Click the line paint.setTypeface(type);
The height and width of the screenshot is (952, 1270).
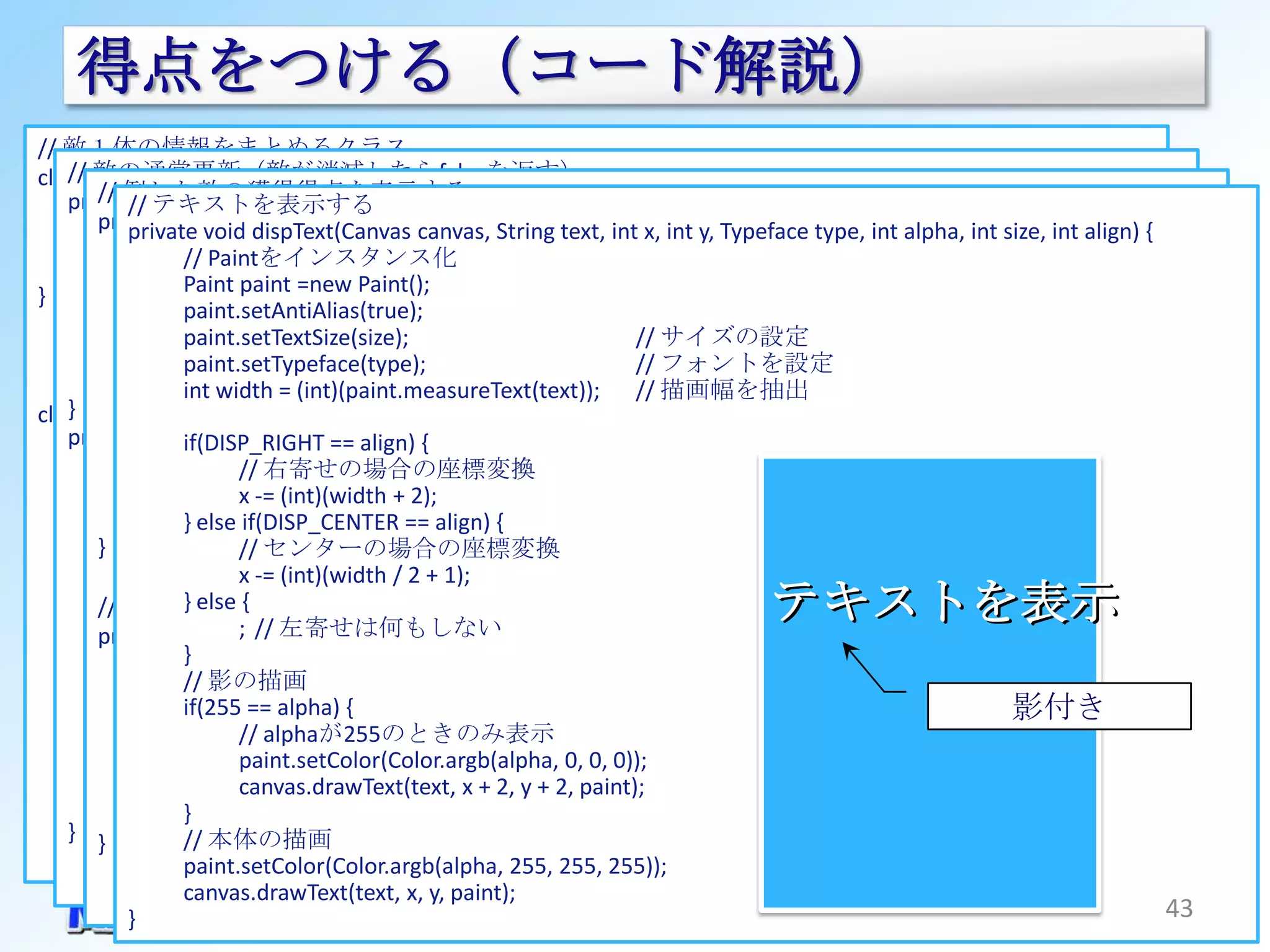tap(304, 364)
